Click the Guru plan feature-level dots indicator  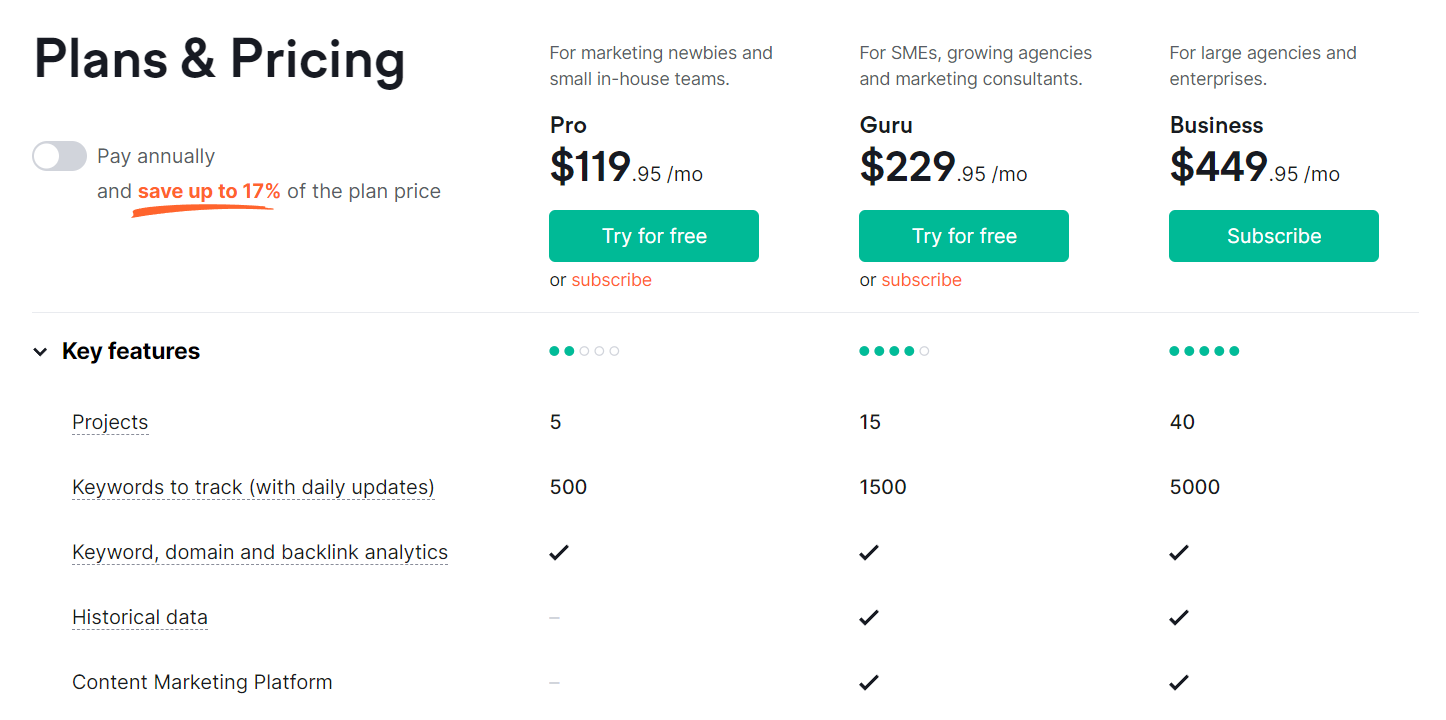pos(894,351)
